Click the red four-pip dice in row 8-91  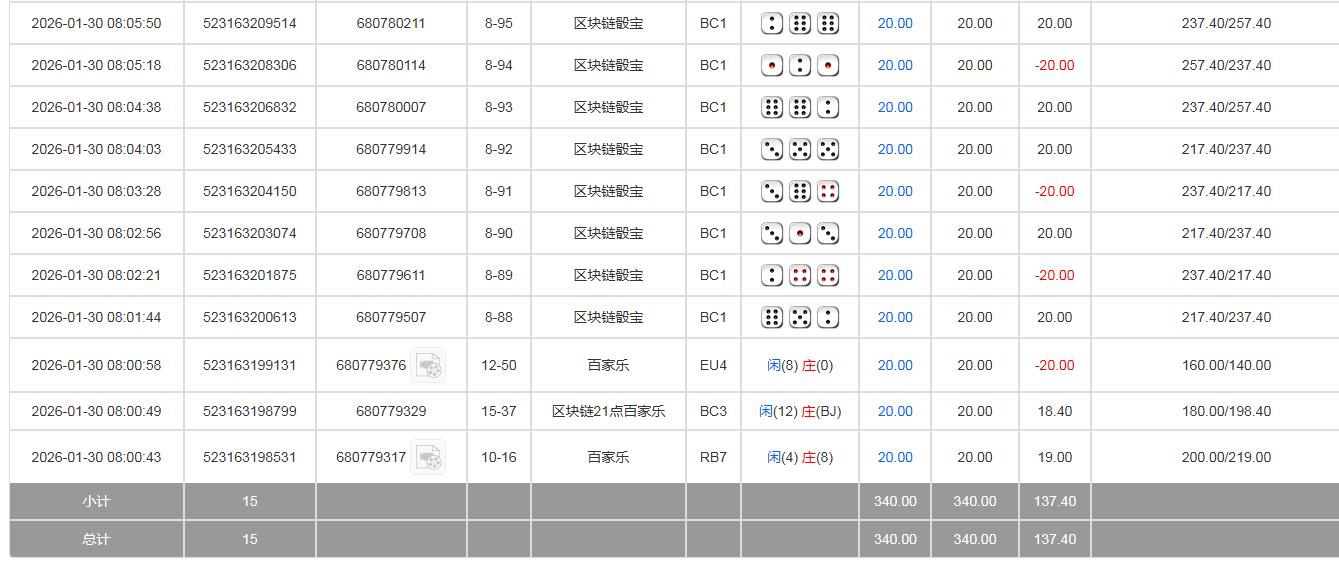coord(827,191)
